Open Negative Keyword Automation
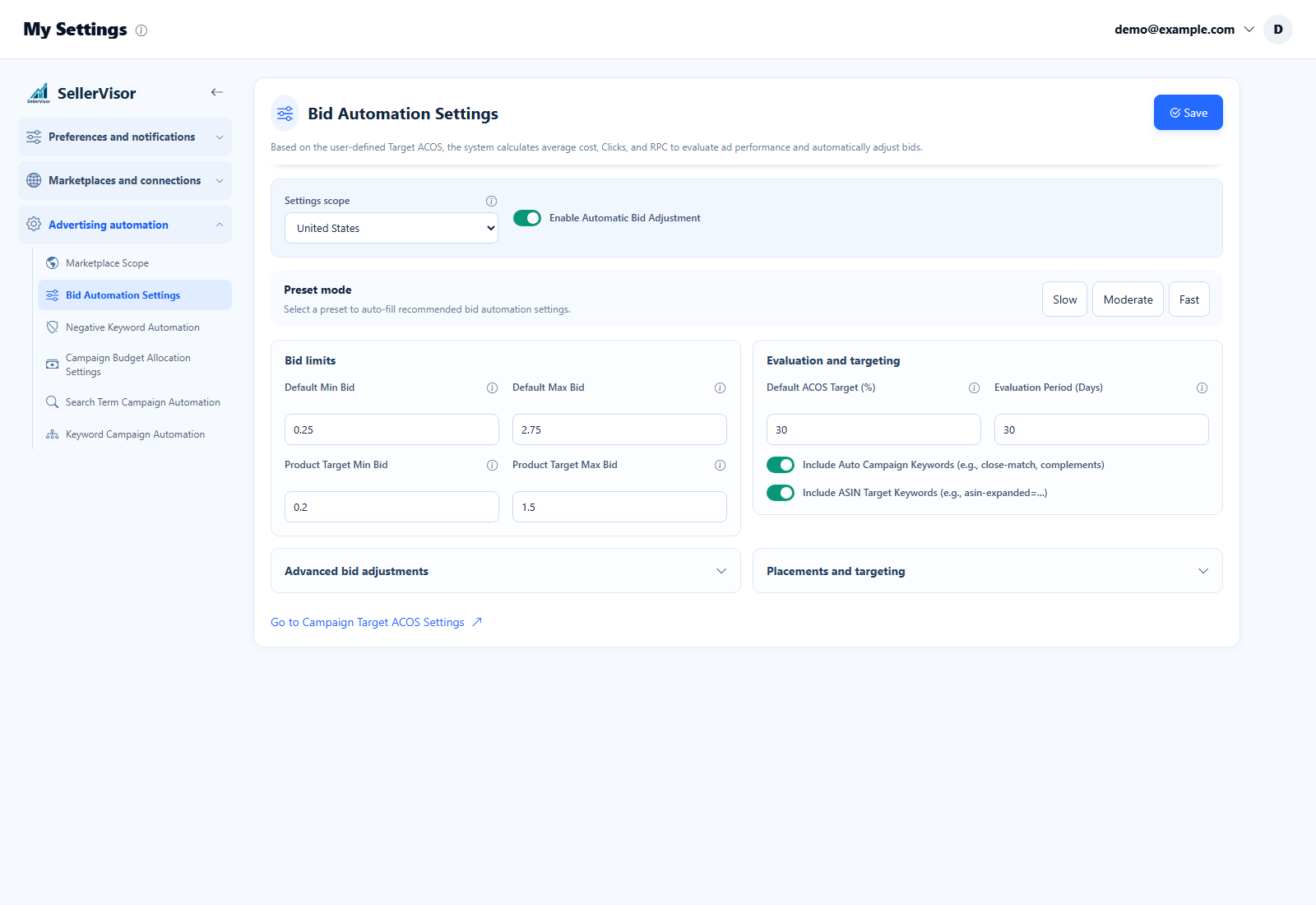 135,327
